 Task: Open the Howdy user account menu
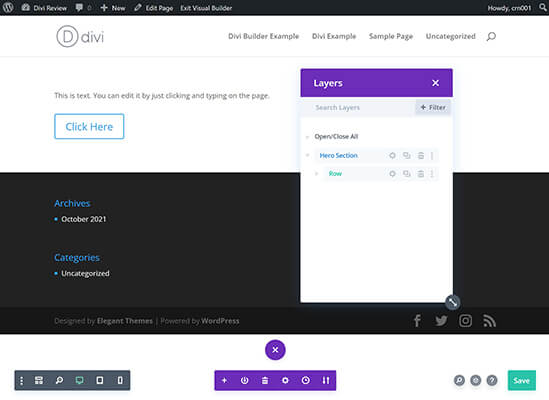(509, 8)
